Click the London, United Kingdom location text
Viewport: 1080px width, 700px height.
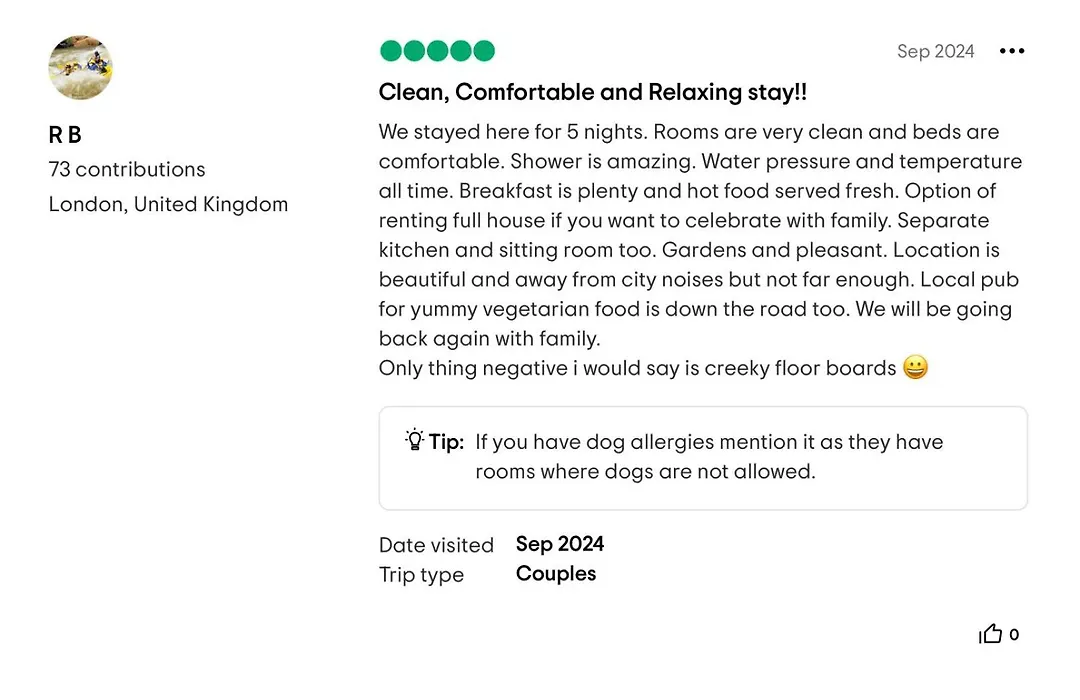click(168, 205)
